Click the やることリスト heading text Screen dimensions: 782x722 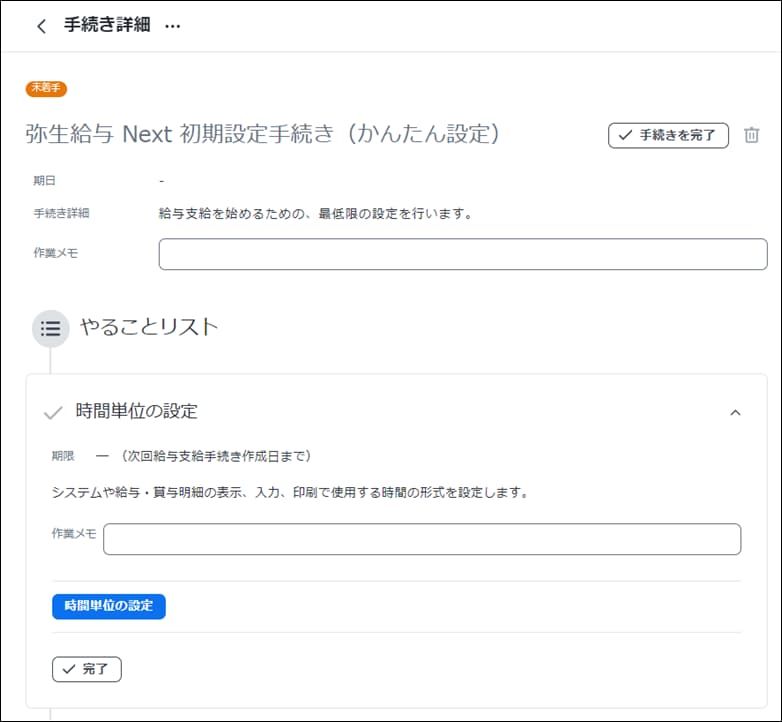(x=149, y=327)
